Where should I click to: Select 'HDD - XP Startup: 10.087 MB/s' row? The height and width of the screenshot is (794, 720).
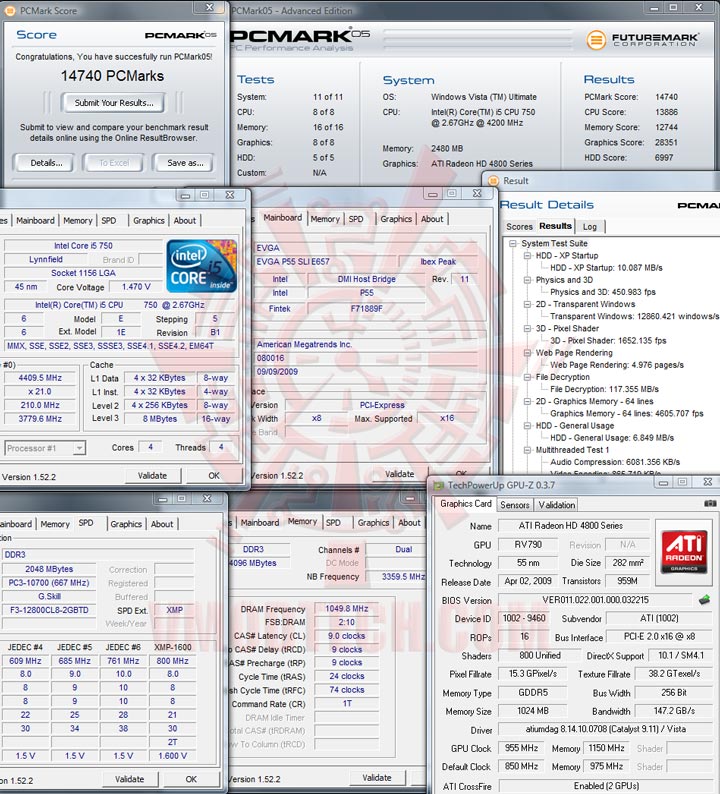[x=606, y=268]
